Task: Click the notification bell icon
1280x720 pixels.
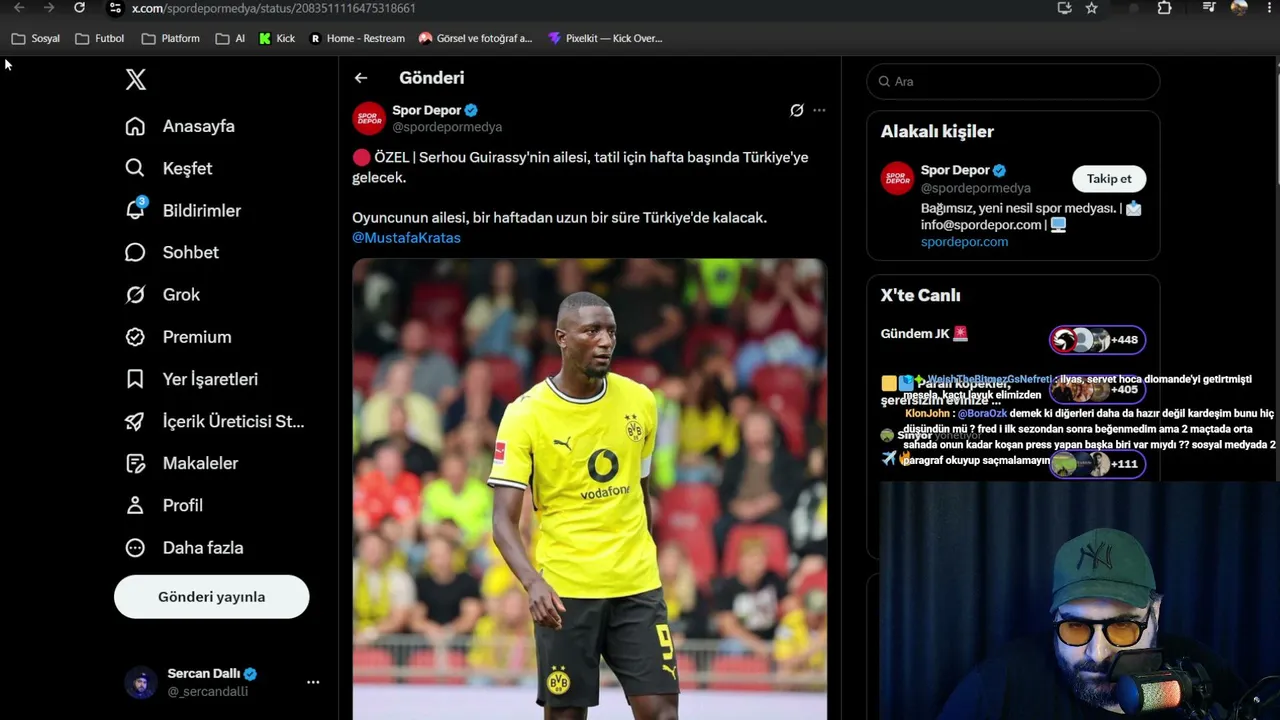Action: [135, 210]
